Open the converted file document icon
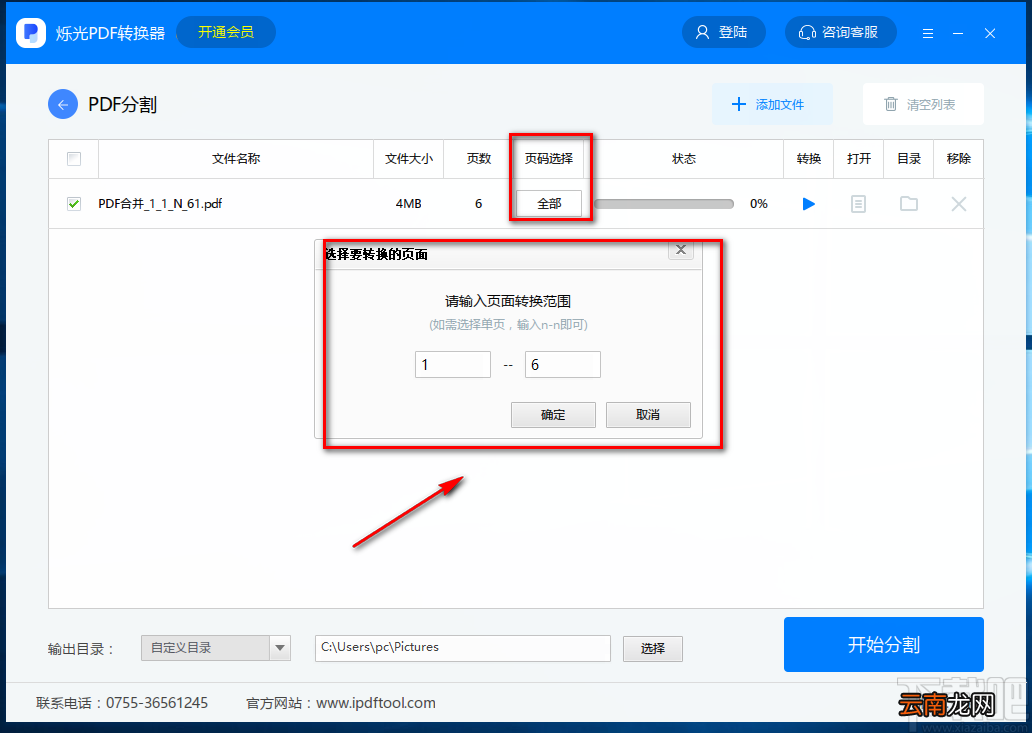1032x733 pixels. pos(858,204)
